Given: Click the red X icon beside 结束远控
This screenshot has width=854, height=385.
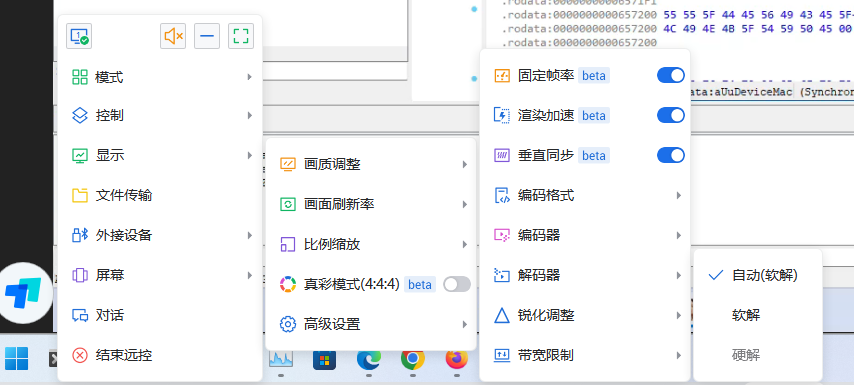Looking at the screenshot, I should [x=80, y=356].
